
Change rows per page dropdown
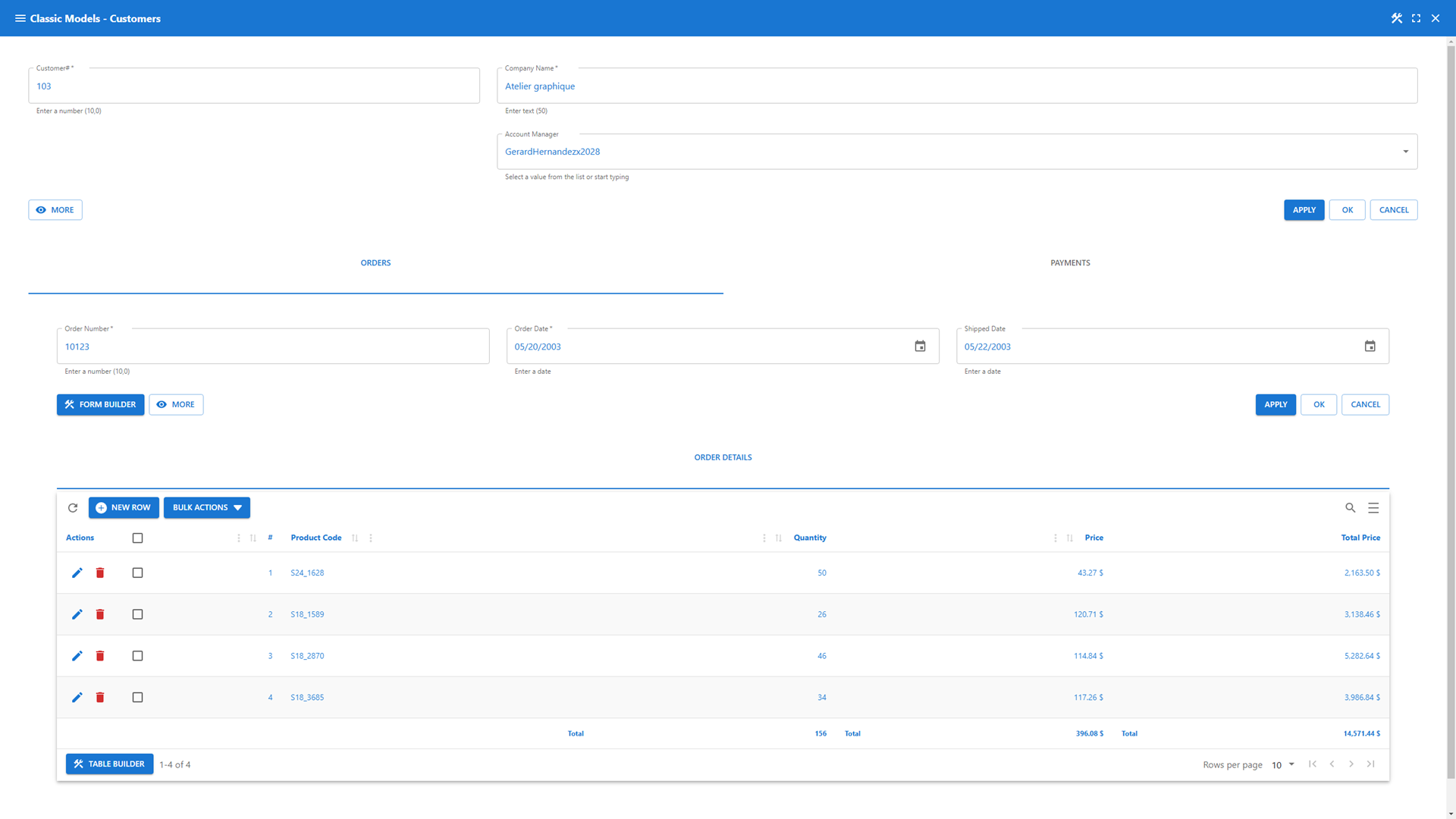tap(1283, 764)
